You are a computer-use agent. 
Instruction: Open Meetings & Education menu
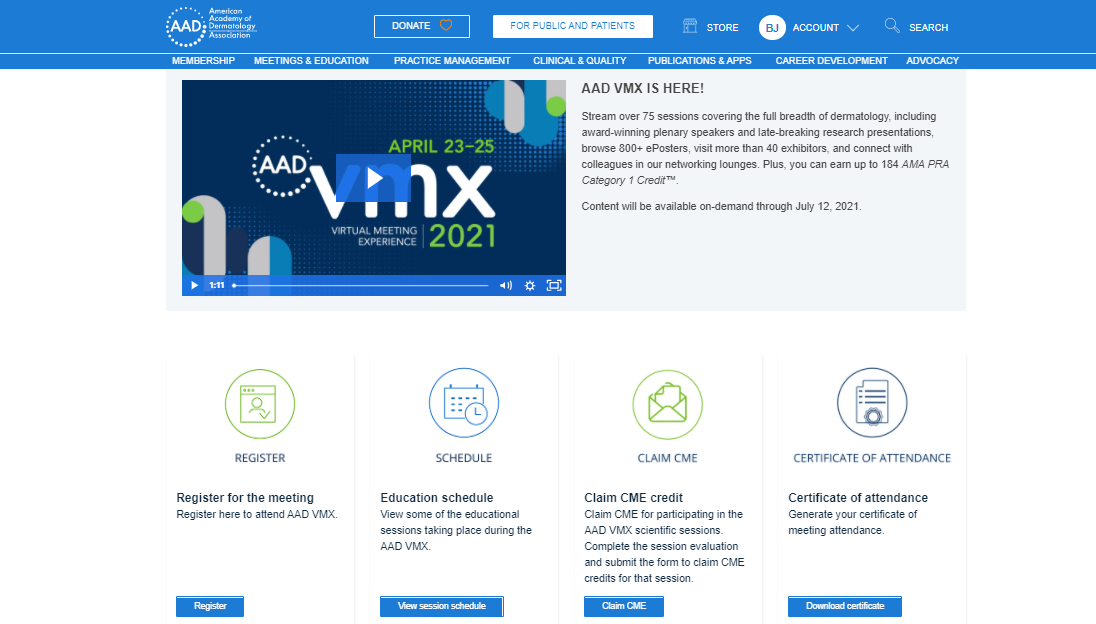coord(311,61)
